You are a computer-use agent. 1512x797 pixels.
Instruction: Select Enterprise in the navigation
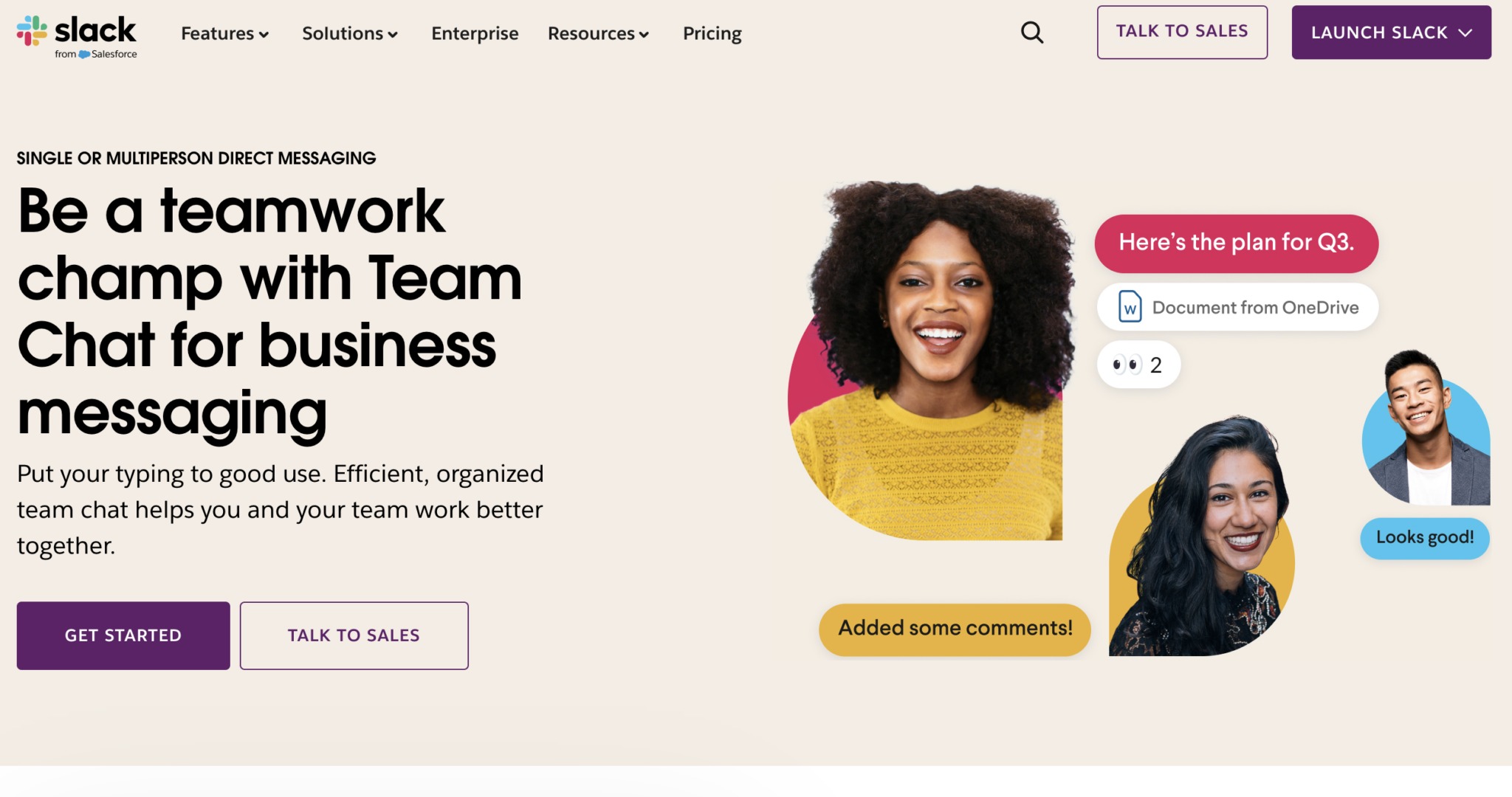click(x=475, y=33)
